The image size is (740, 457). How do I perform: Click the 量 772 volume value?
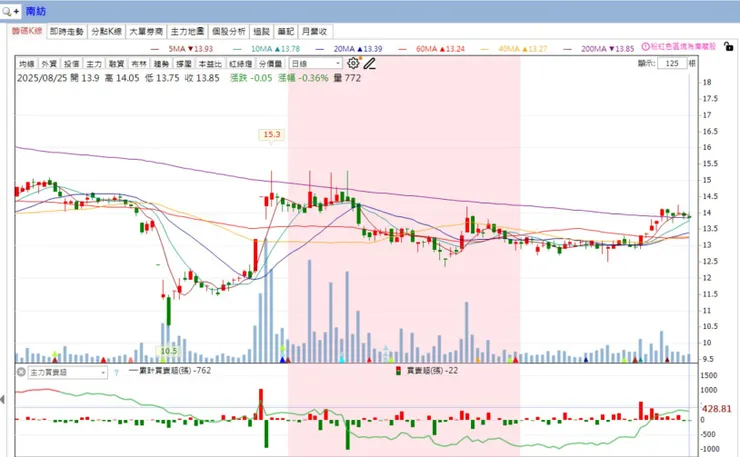[x=347, y=78]
